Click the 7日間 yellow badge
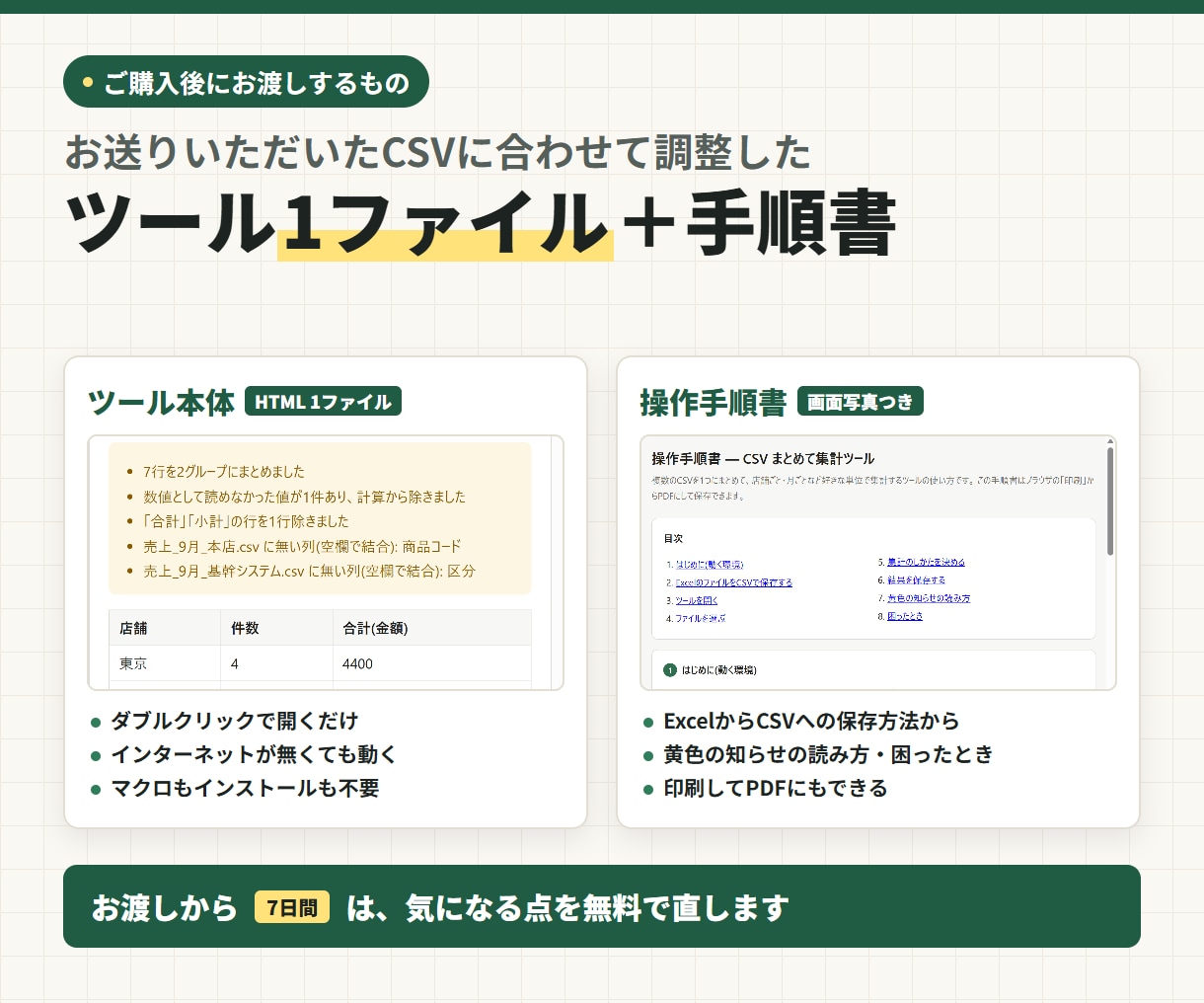 click(292, 907)
